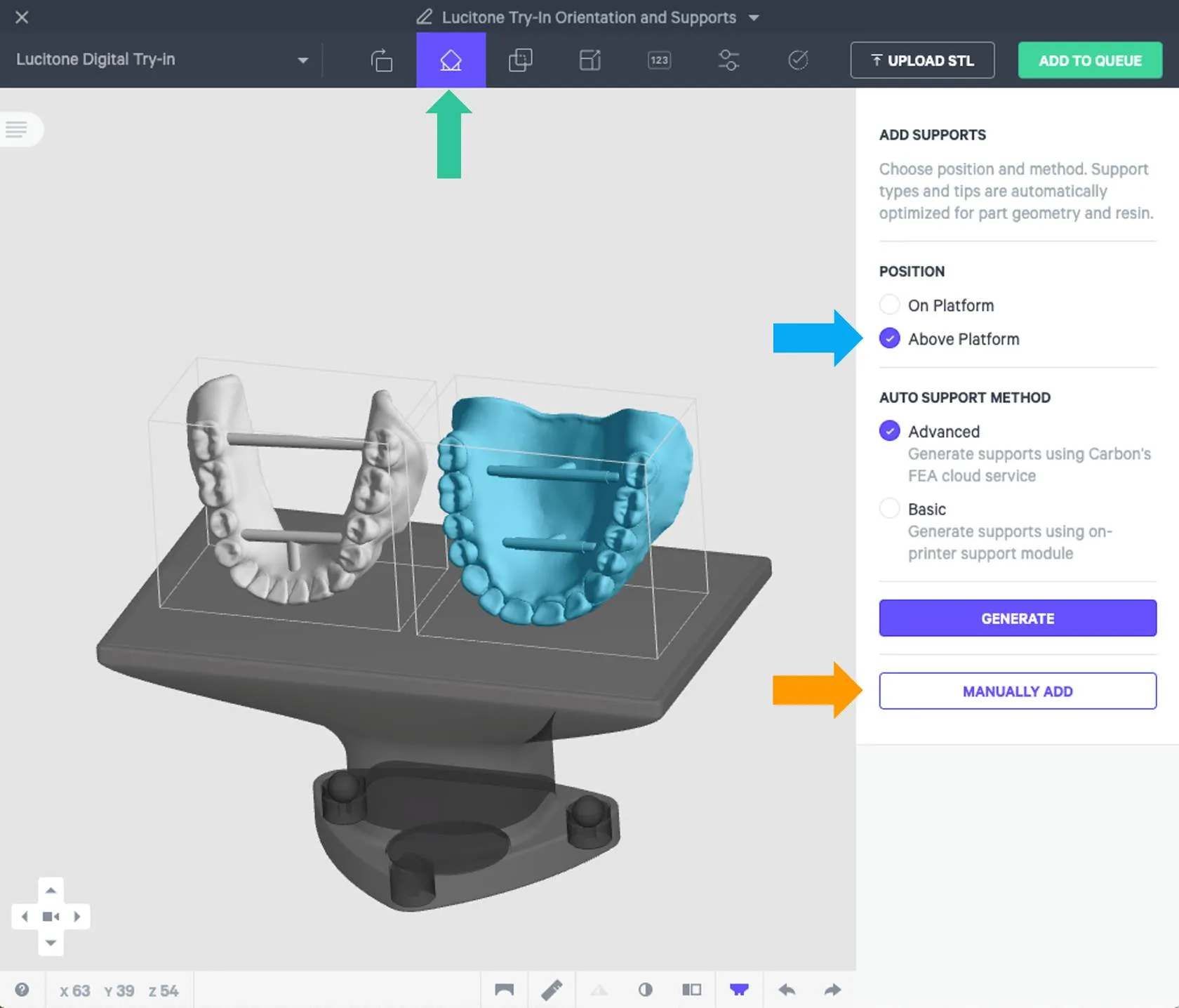Rotate the camera view down
The height and width of the screenshot is (1008, 1179).
pyautogui.click(x=51, y=943)
